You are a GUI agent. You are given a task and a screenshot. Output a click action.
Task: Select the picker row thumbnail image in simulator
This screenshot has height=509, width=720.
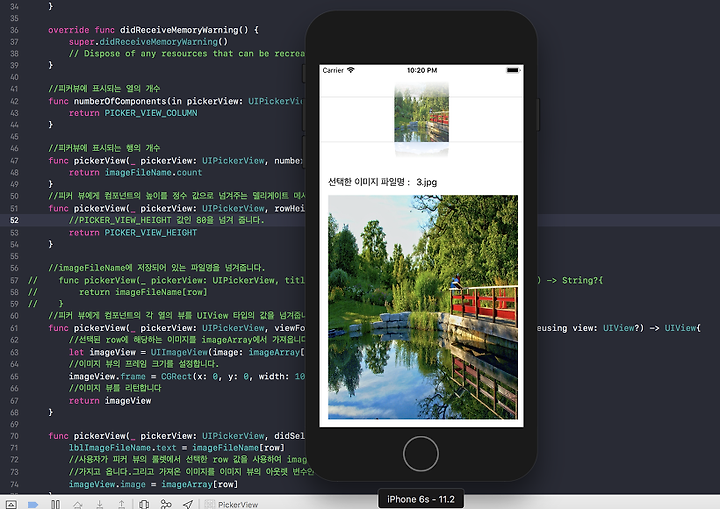(422, 119)
